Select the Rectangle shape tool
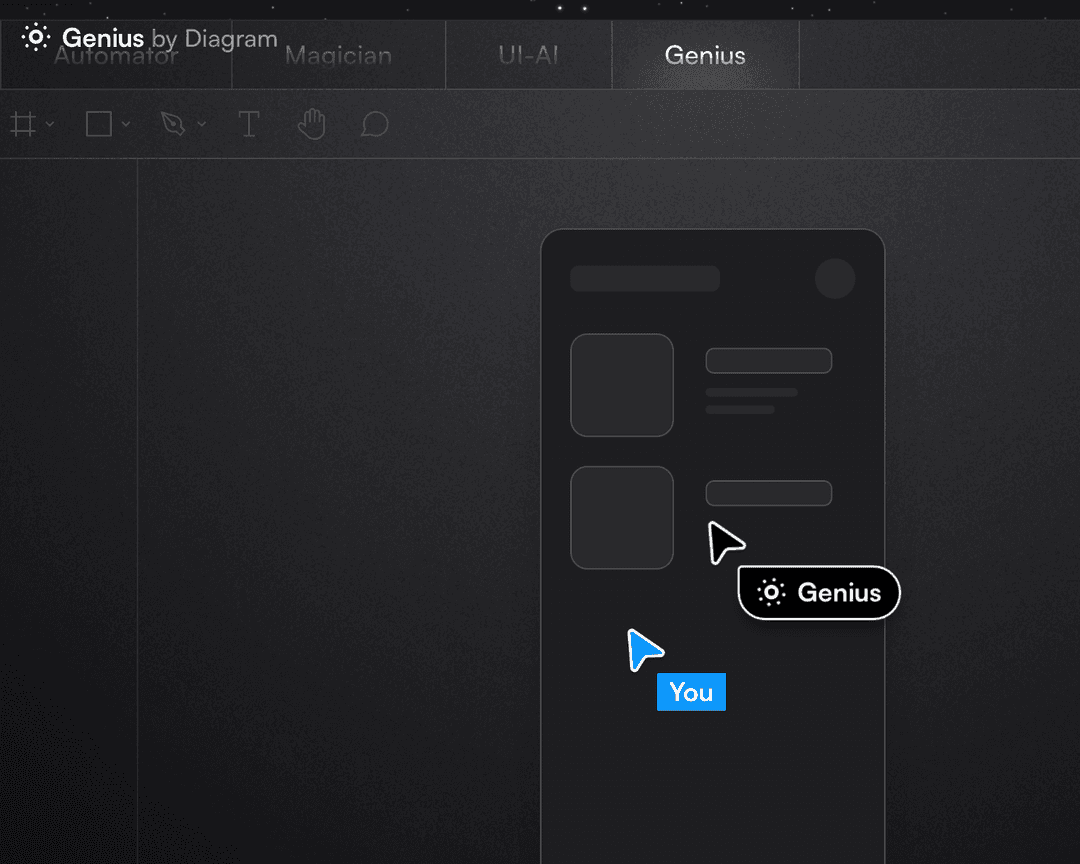This screenshot has height=864, width=1080. (x=98, y=125)
